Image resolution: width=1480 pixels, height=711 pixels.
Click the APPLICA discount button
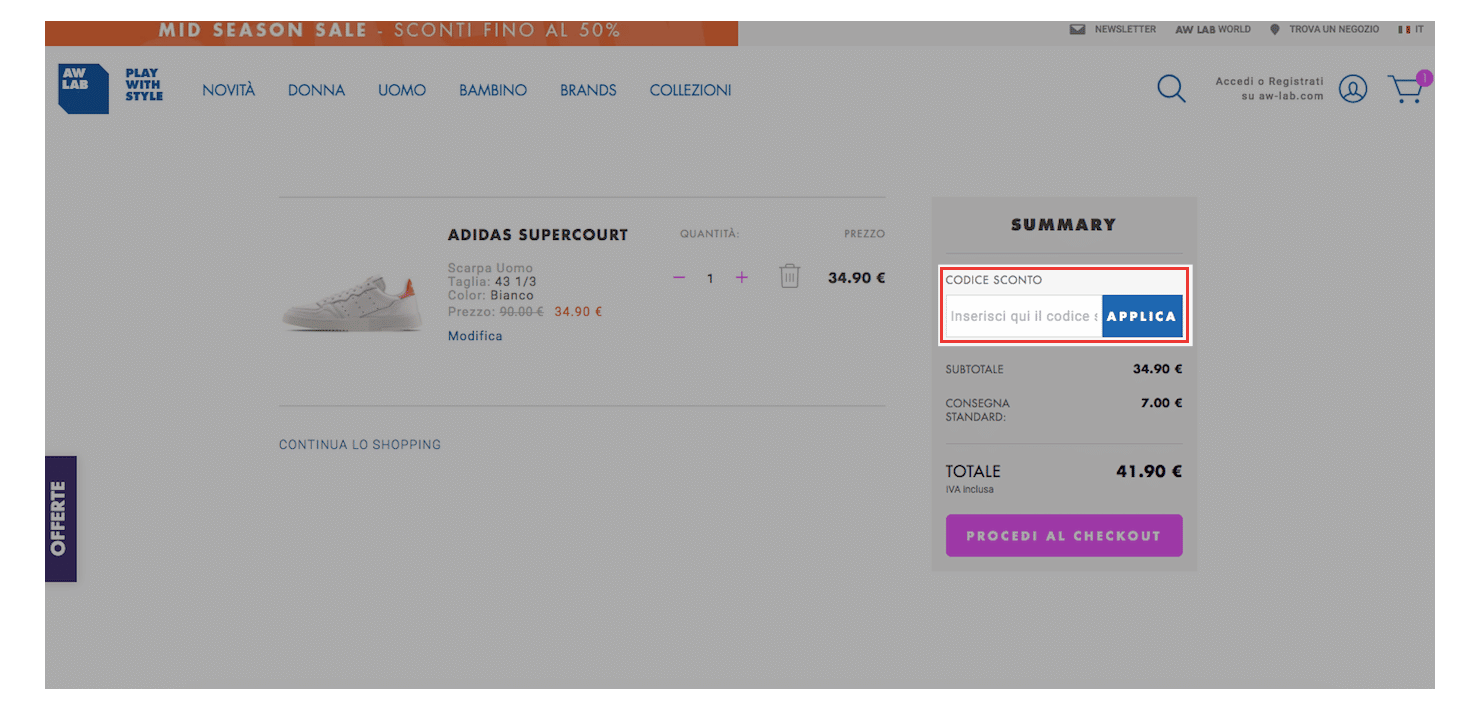point(1142,316)
